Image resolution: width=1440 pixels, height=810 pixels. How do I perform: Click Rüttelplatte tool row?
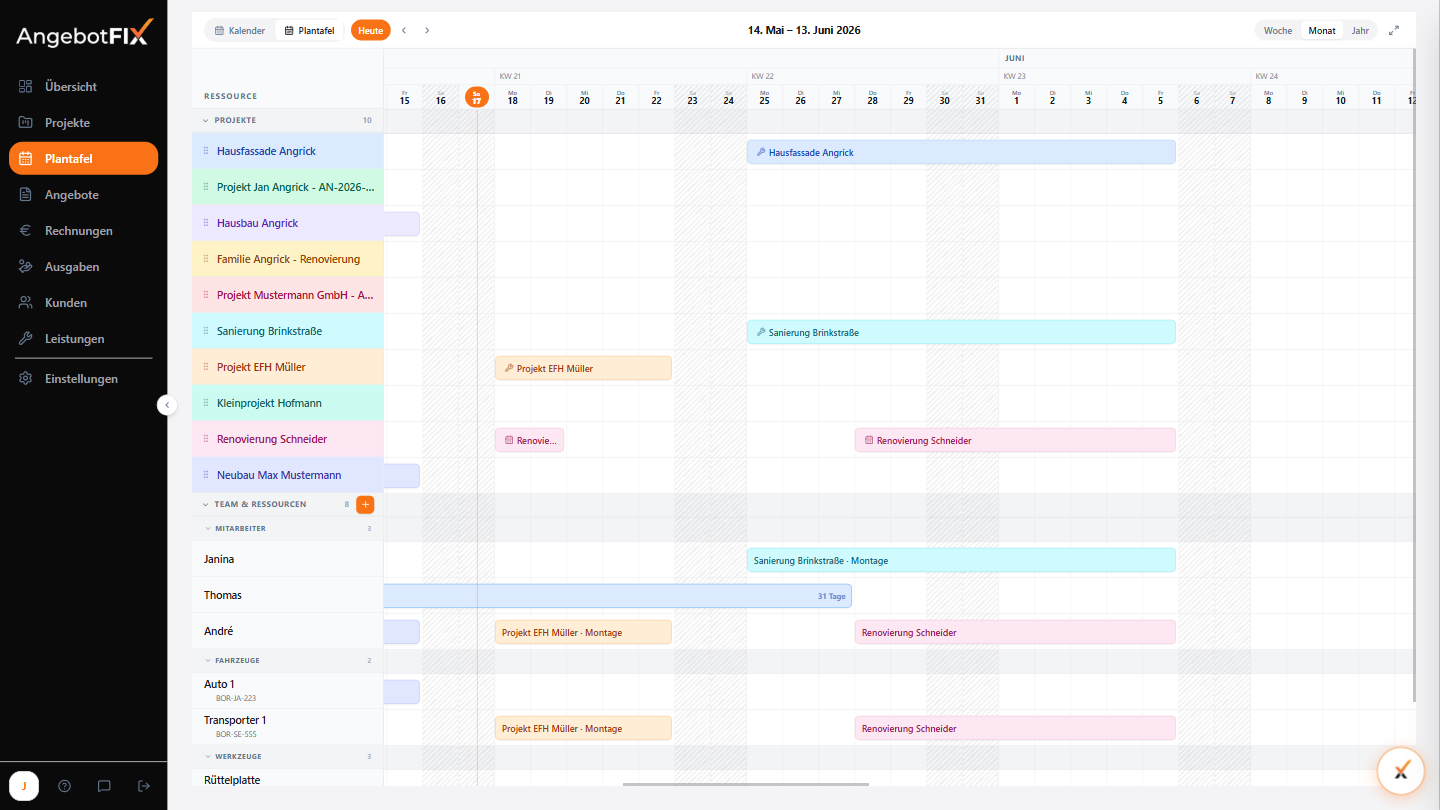coord(288,779)
